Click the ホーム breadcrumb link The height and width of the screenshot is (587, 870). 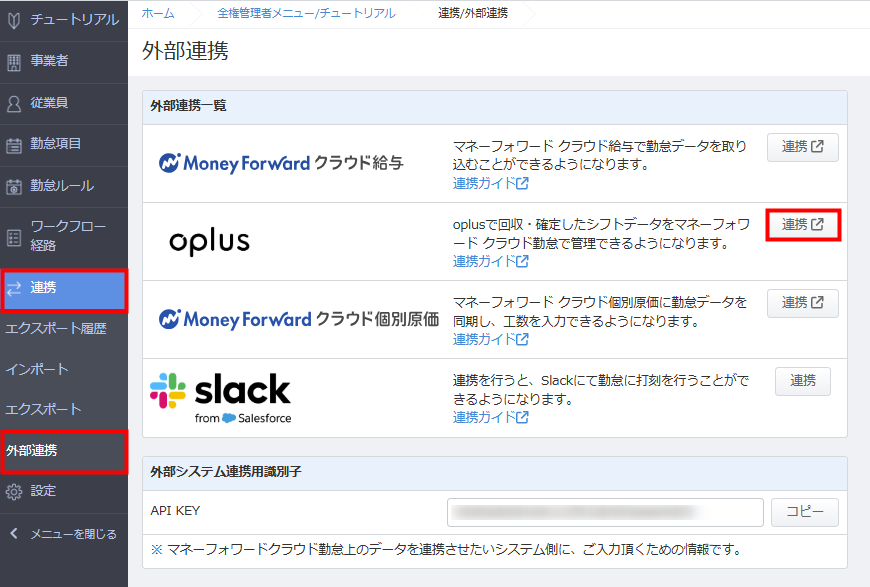click(158, 13)
